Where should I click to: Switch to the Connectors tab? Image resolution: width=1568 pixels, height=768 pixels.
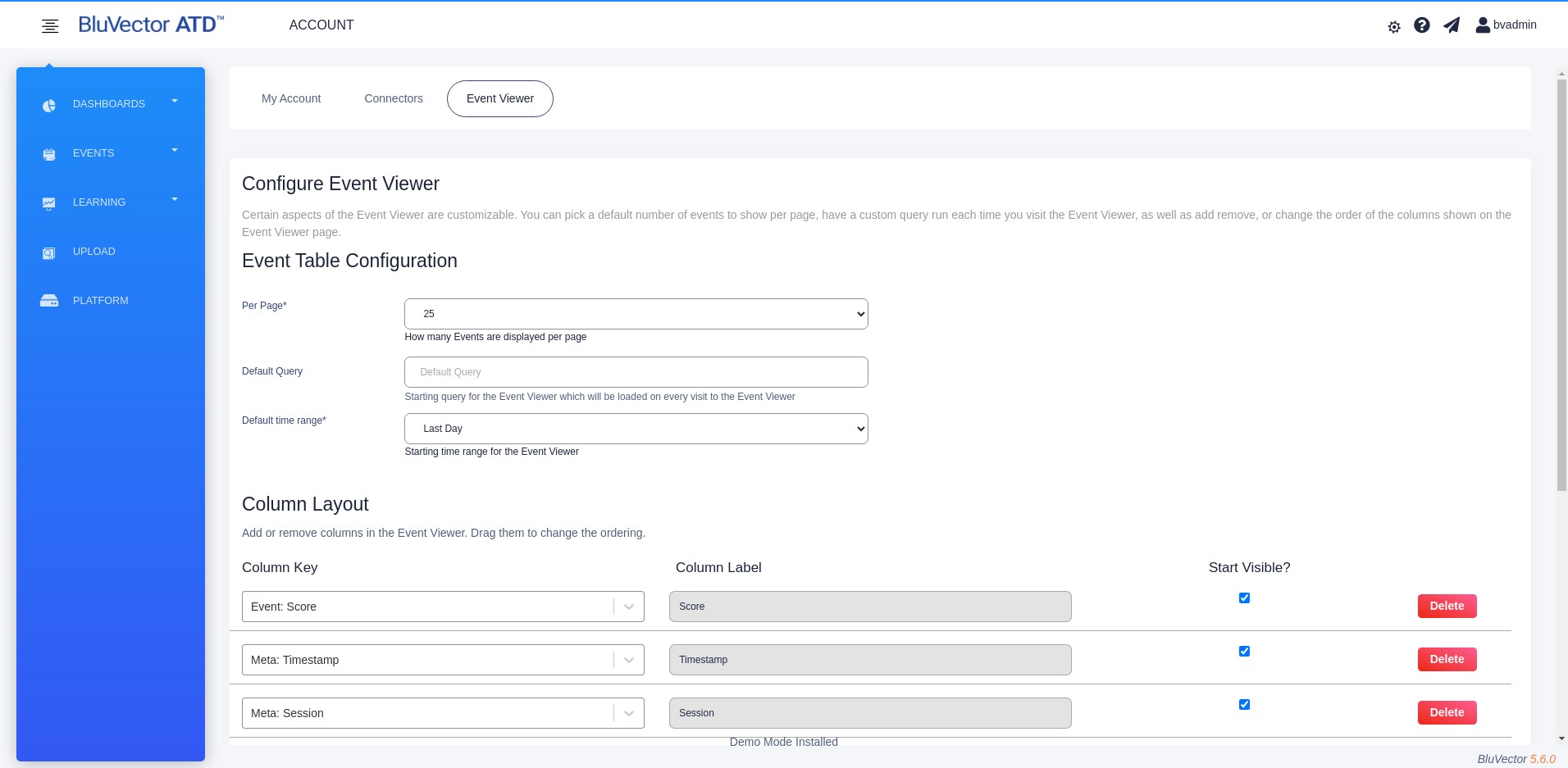tap(394, 98)
